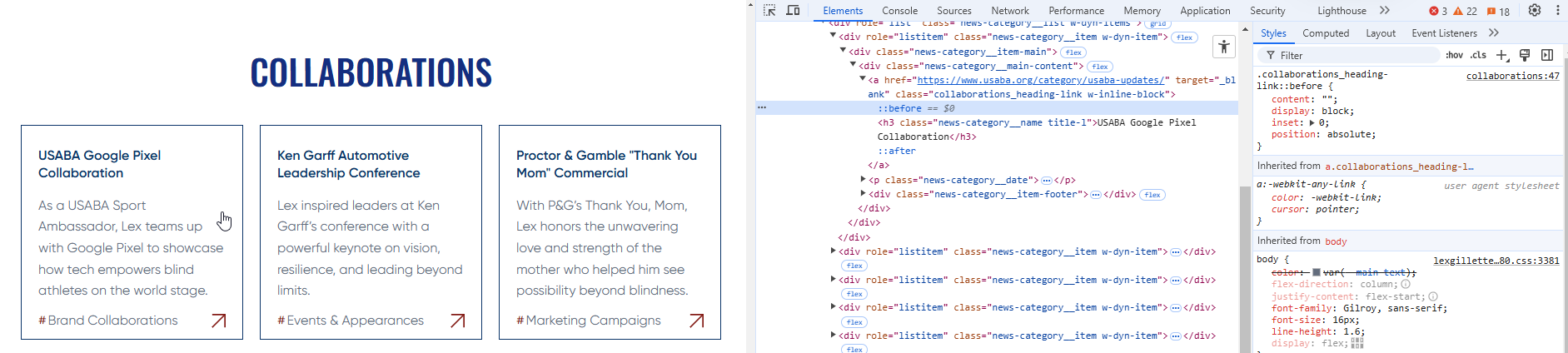Open the usaba.org href link in DOM

coord(1040,80)
